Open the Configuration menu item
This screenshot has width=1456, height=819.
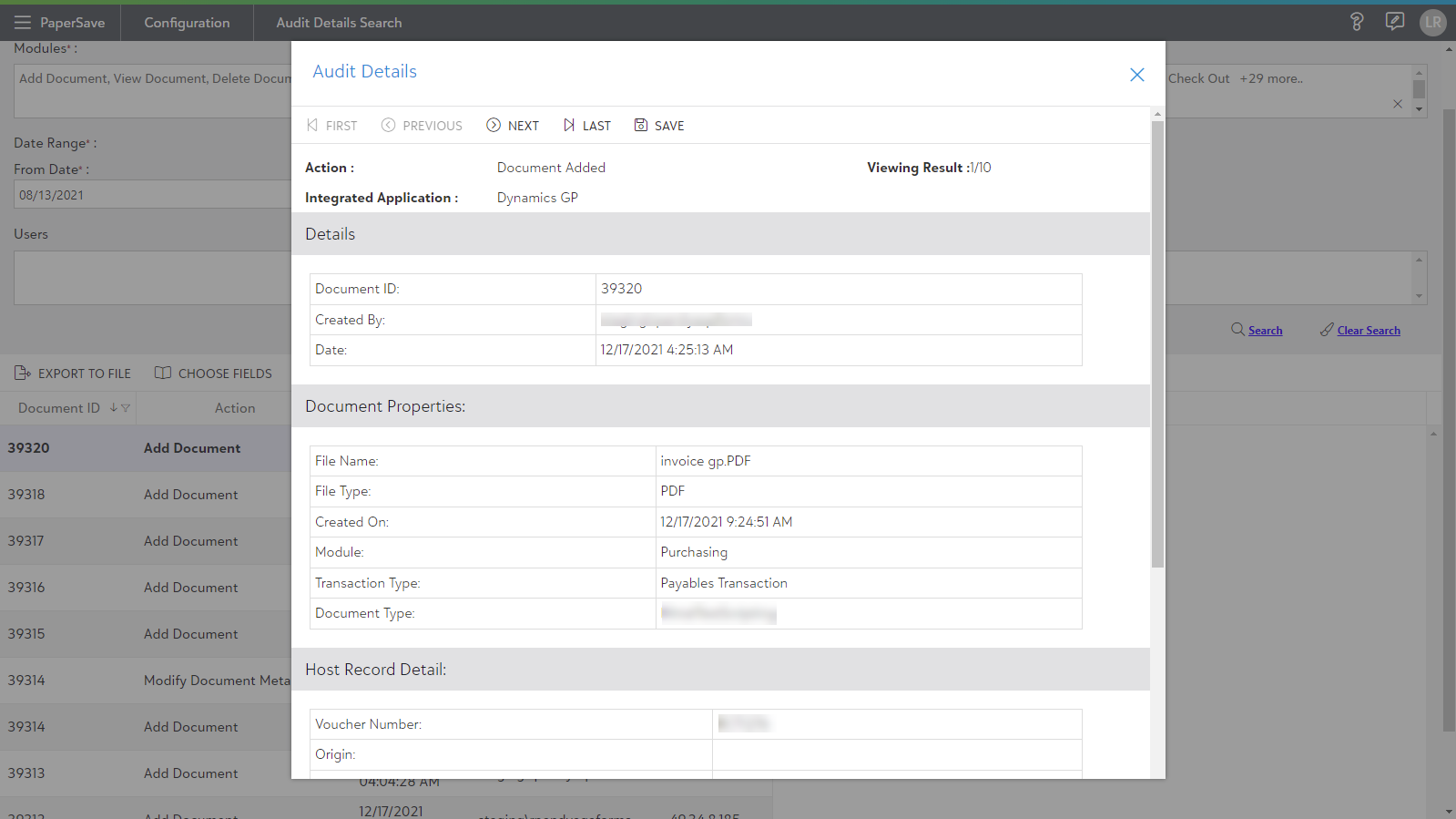click(187, 23)
